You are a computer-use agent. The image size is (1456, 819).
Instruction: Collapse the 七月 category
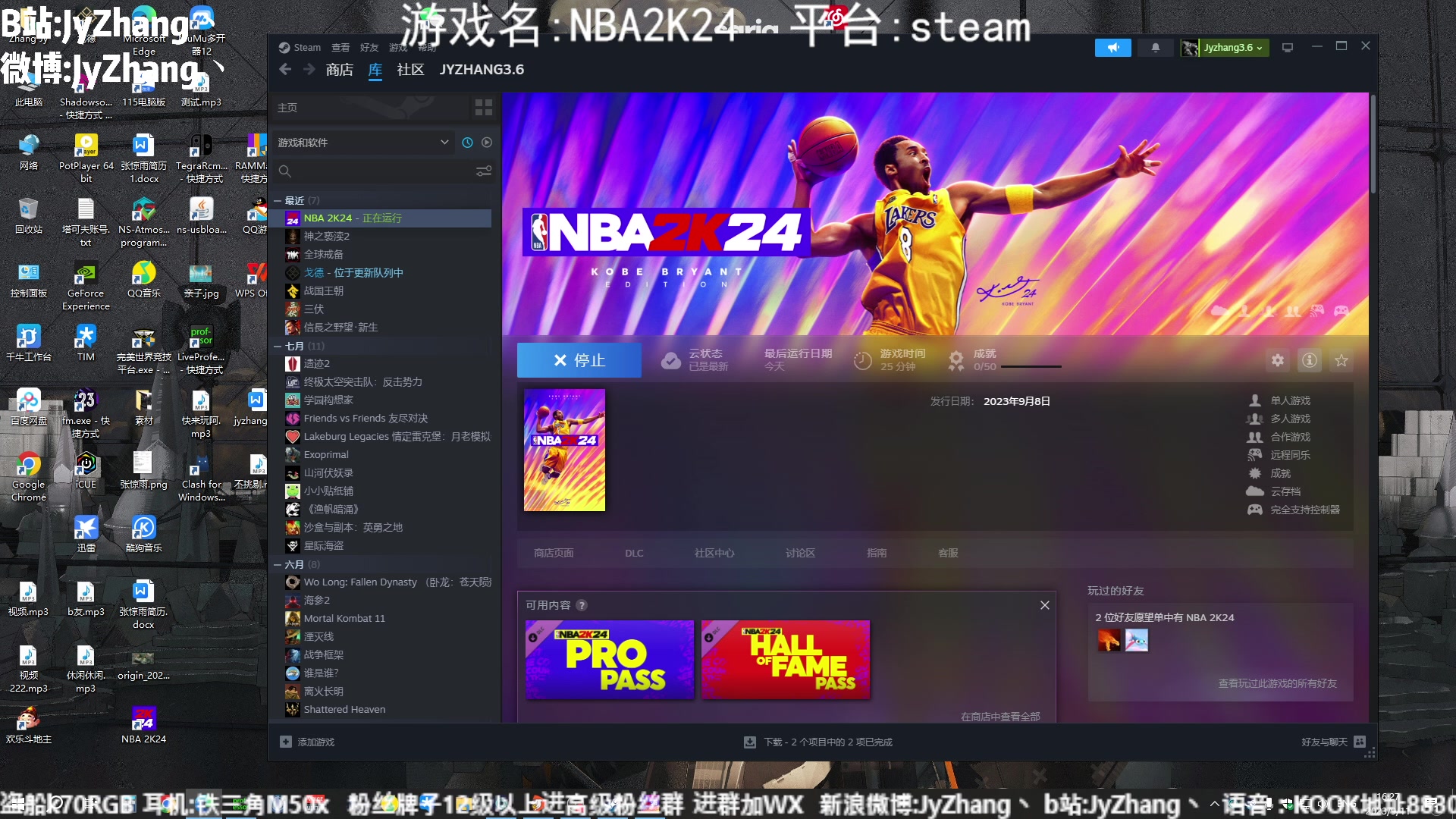pyautogui.click(x=278, y=347)
